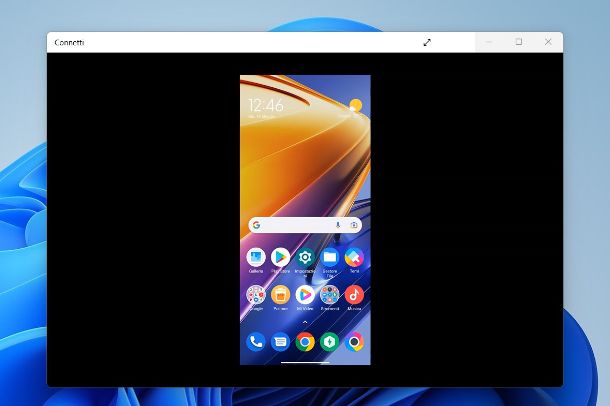The width and height of the screenshot is (610, 406).
Task: Open phone Impostazioni gear app
Action: click(x=305, y=257)
